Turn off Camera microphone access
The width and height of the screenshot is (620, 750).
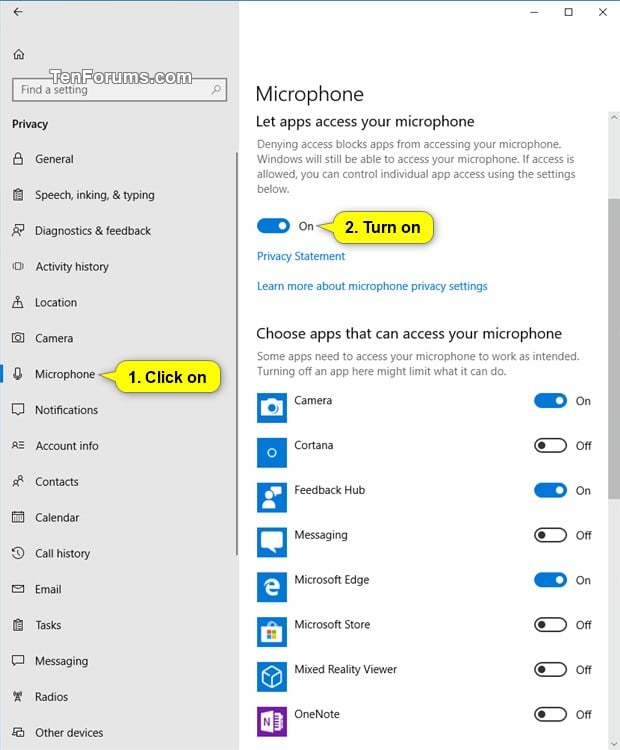551,401
